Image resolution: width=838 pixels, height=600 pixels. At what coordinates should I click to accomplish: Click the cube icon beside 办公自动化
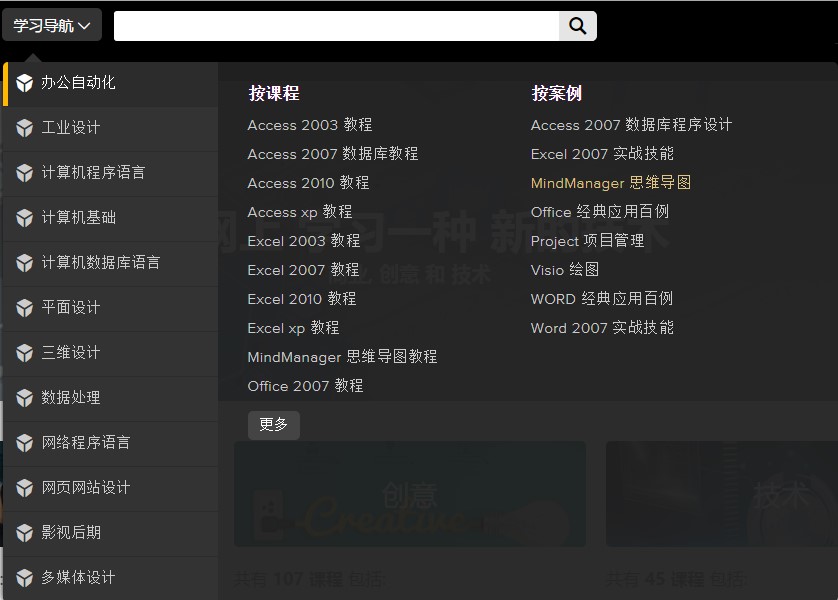25,83
